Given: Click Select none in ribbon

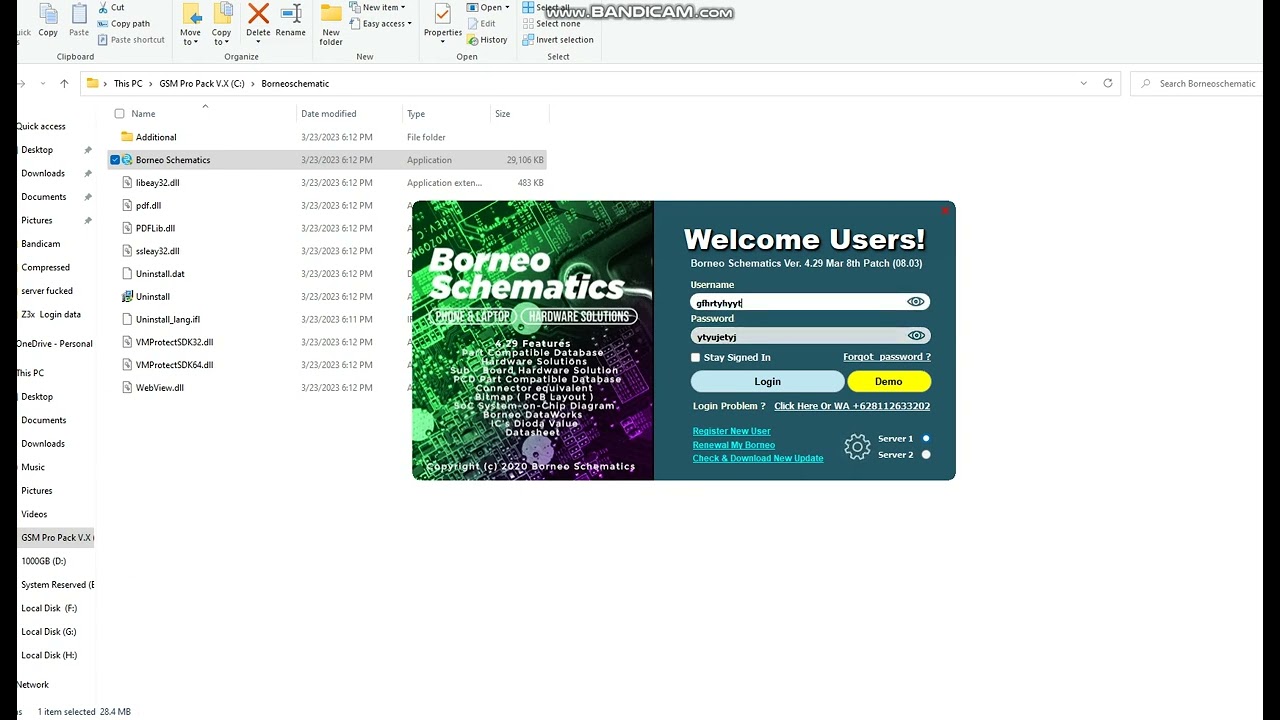Looking at the screenshot, I should coord(550,24).
